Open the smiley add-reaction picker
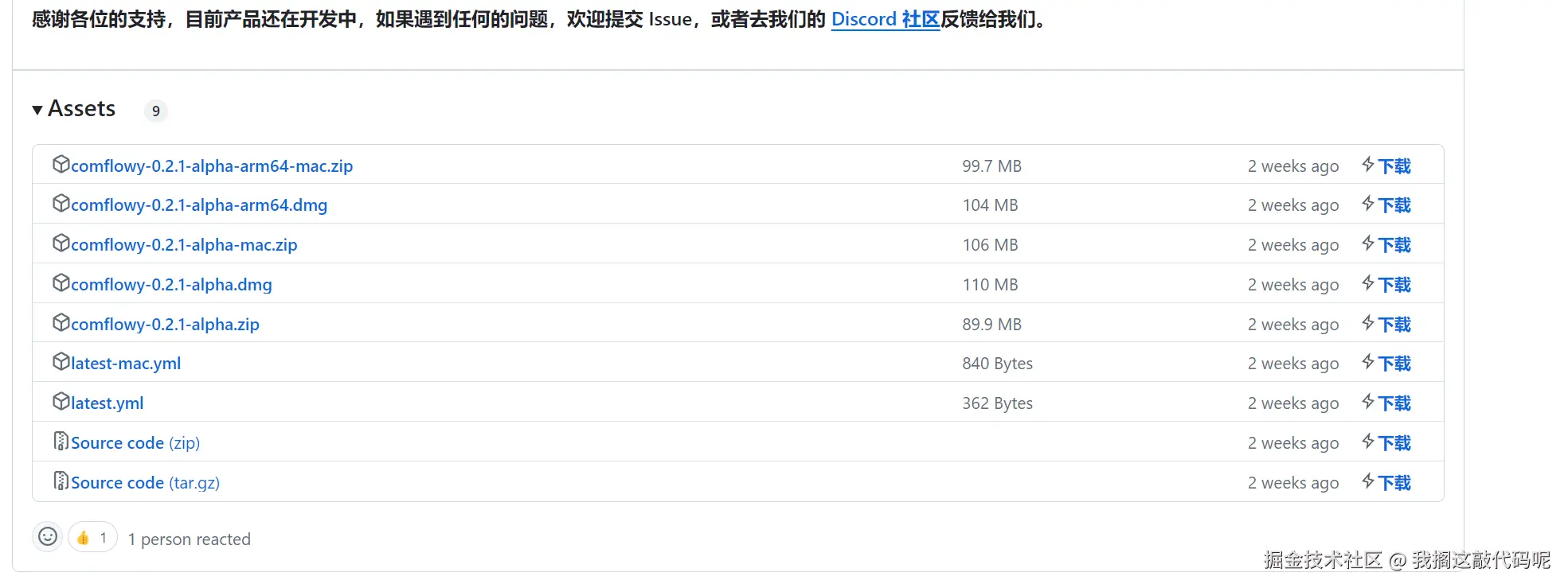Viewport: 1568px width, 588px height. (x=48, y=537)
